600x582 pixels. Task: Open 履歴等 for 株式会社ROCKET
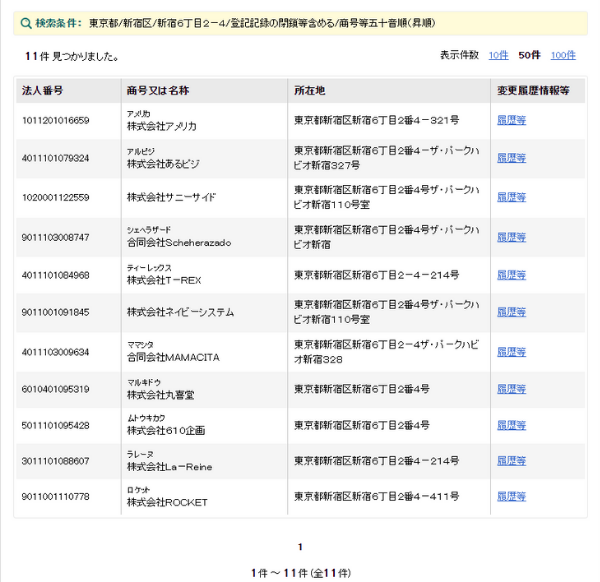[x=511, y=497]
